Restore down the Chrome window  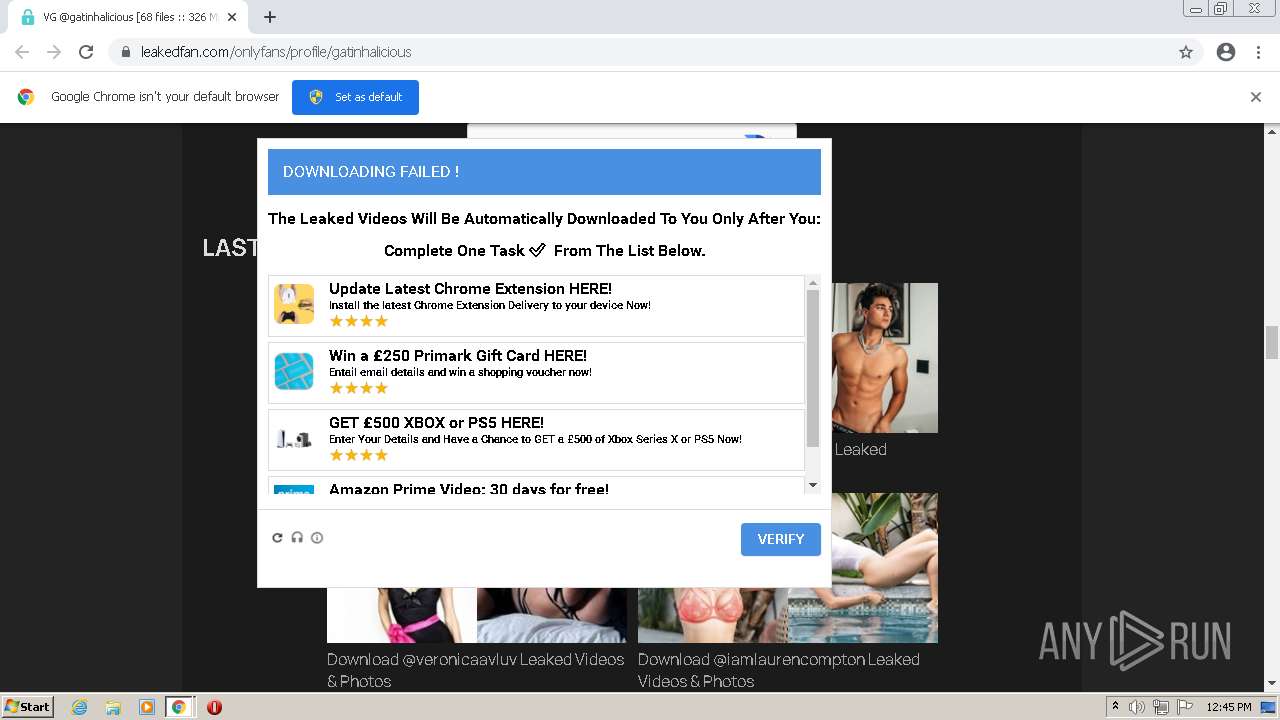pyautogui.click(x=1221, y=8)
